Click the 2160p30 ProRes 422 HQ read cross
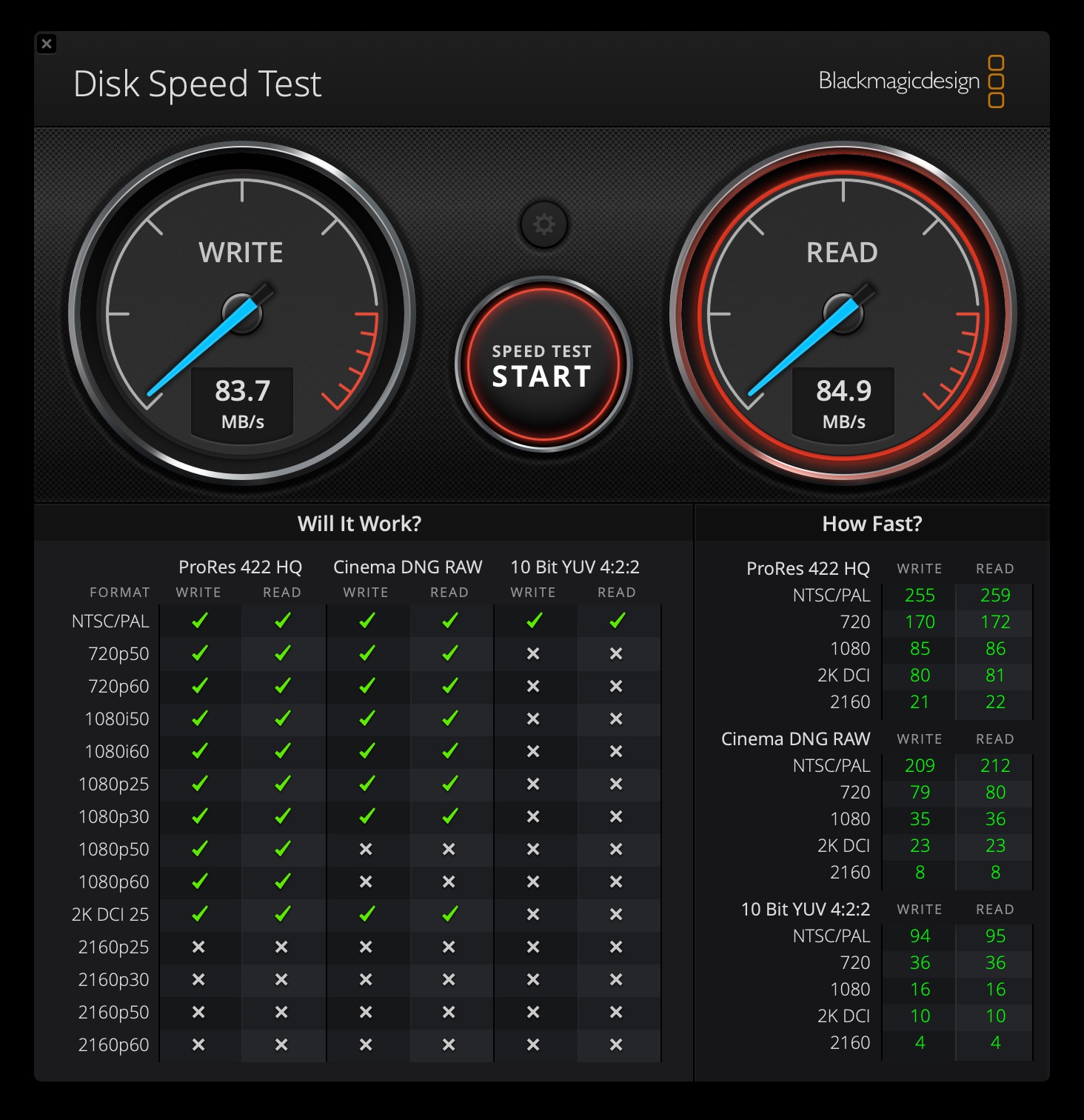 coord(281,979)
